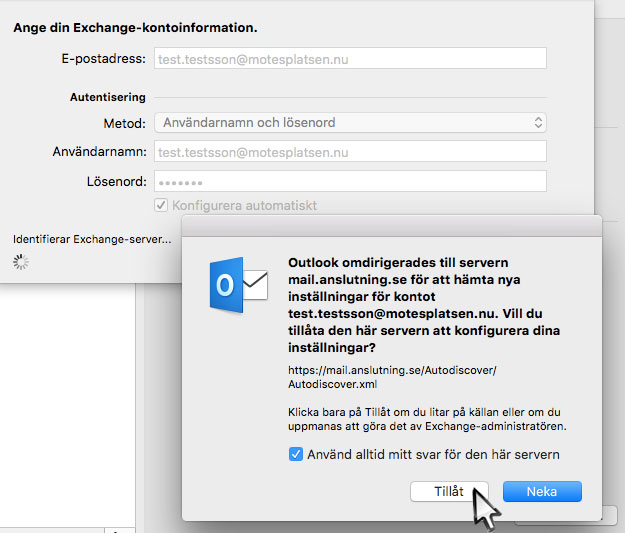This screenshot has height=533, width=625.
Task: Click the Tillåt button
Action: (449, 491)
